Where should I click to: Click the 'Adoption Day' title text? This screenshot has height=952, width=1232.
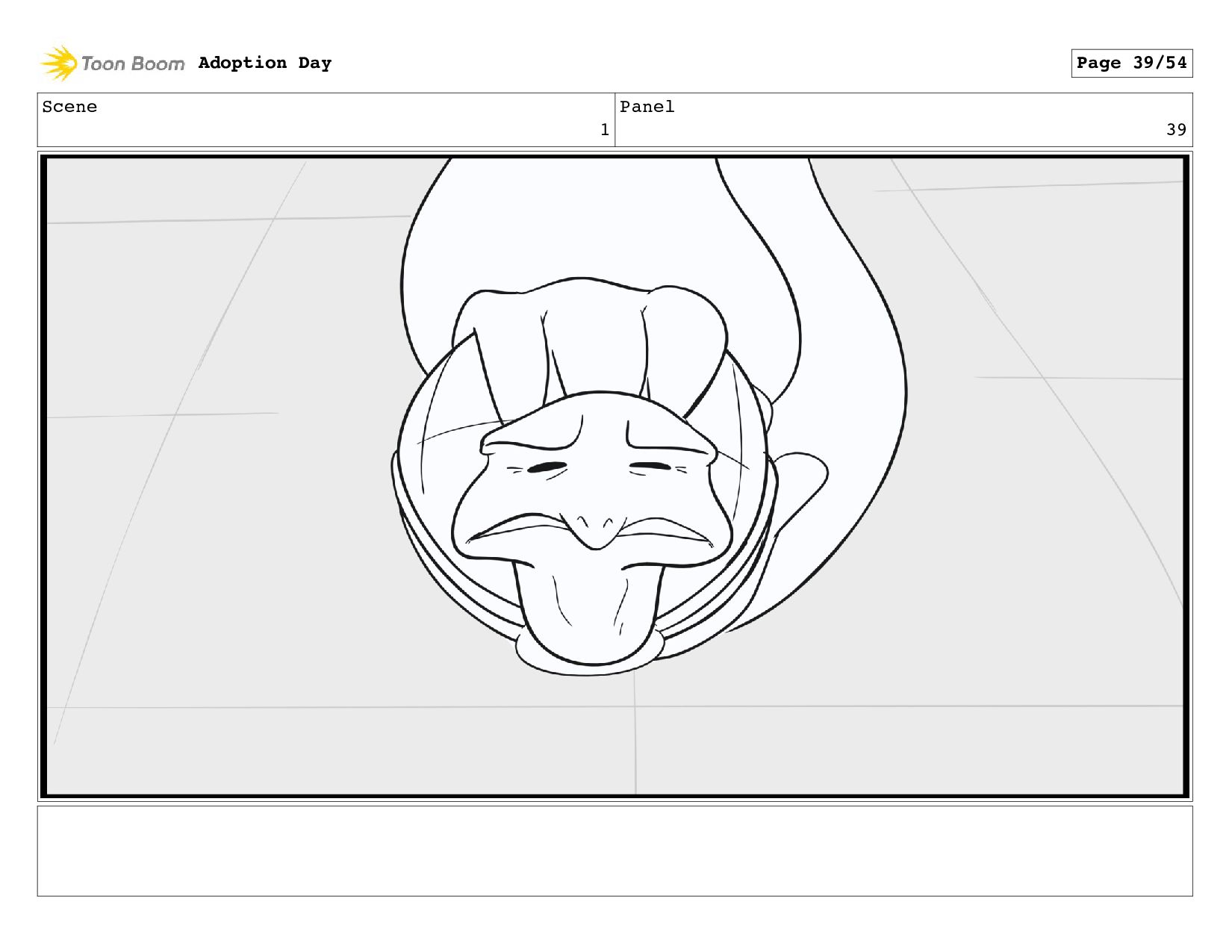click(265, 63)
